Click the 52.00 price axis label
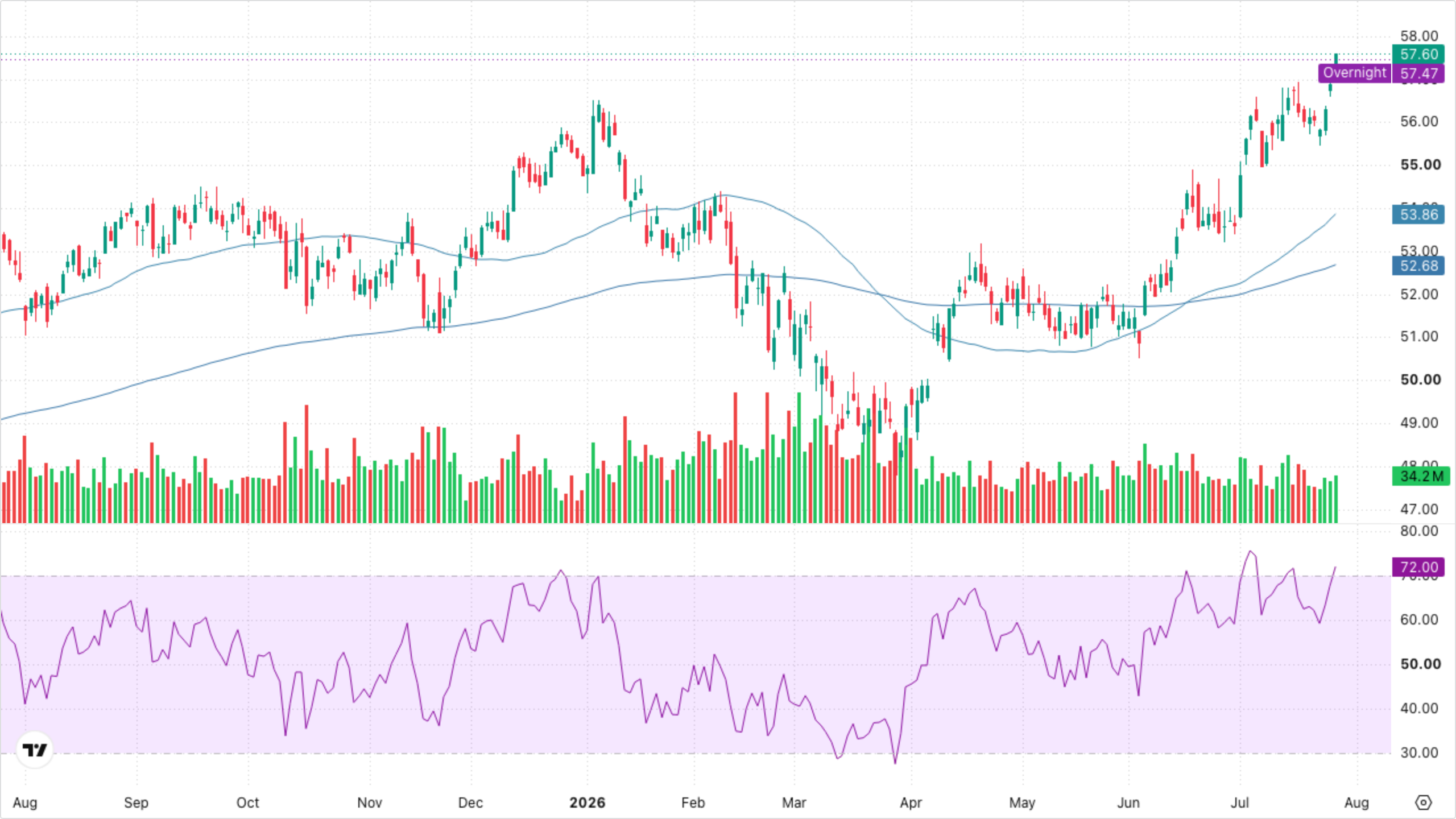1456x819 pixels. (1419, 294)
